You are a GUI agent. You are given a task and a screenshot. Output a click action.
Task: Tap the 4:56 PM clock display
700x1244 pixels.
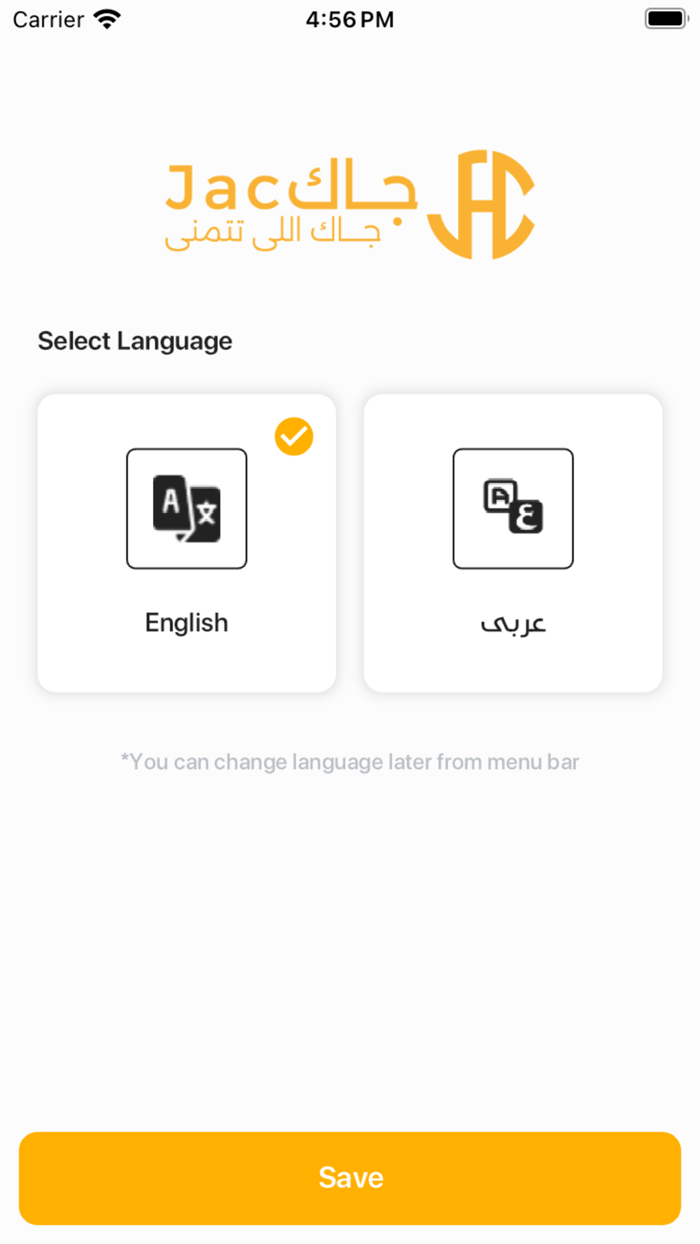click(x=350, y=18)
